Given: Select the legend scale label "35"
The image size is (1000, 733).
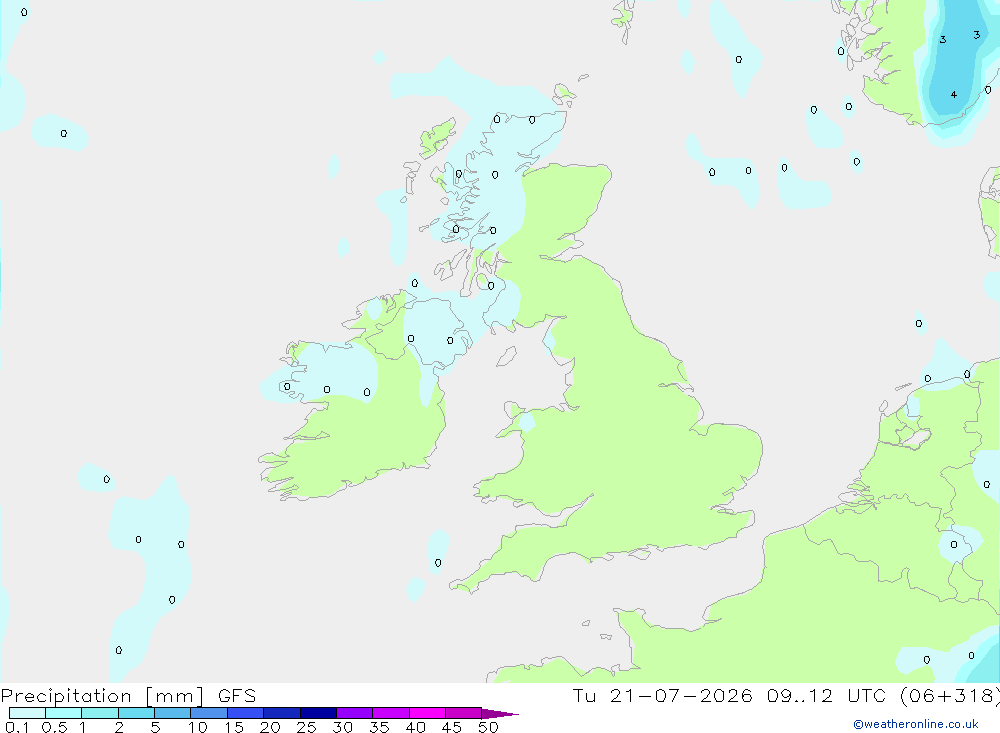Looking at the screenshot, I should click(x=379, y=727).
